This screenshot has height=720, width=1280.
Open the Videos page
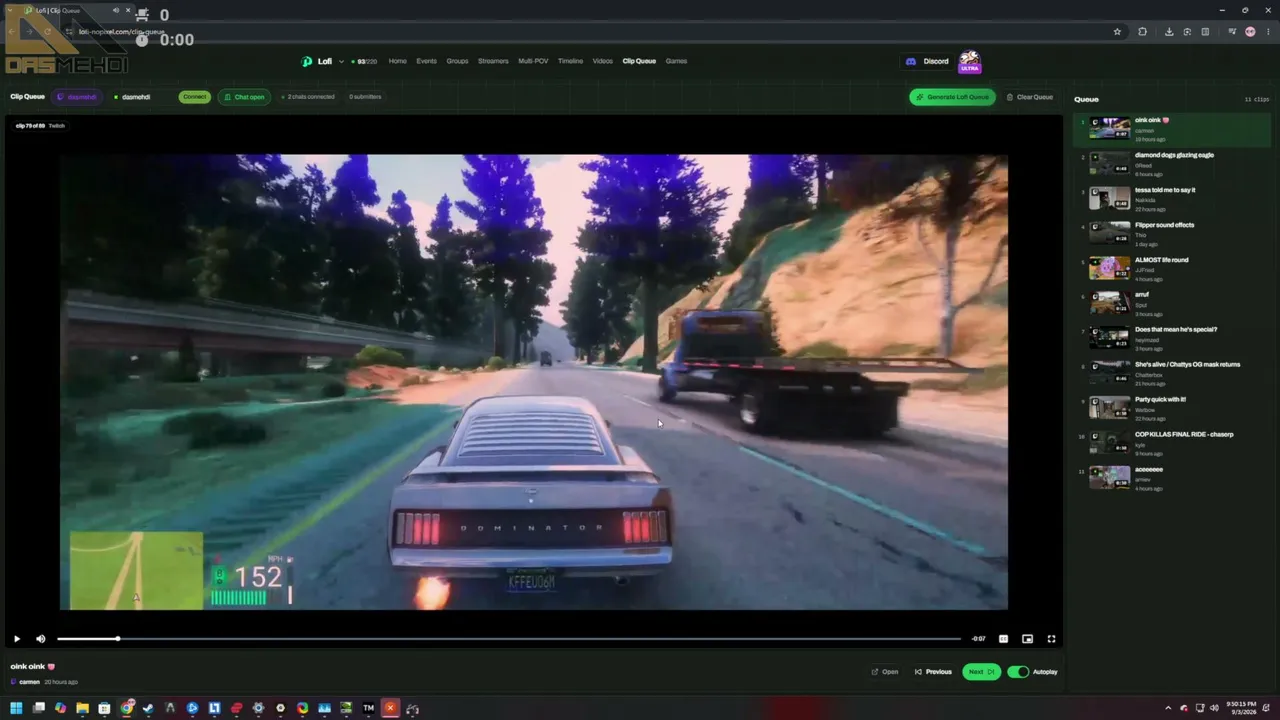pos(602,61)
